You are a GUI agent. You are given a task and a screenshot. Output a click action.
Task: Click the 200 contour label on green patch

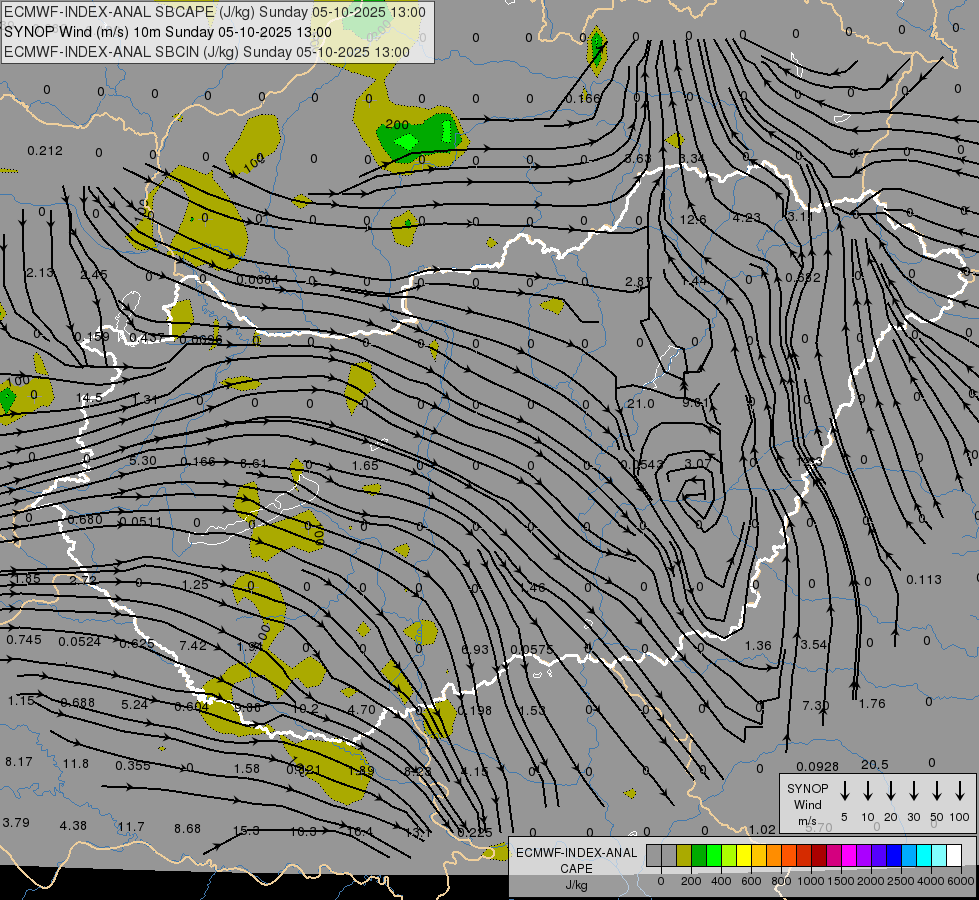[397, 124]
